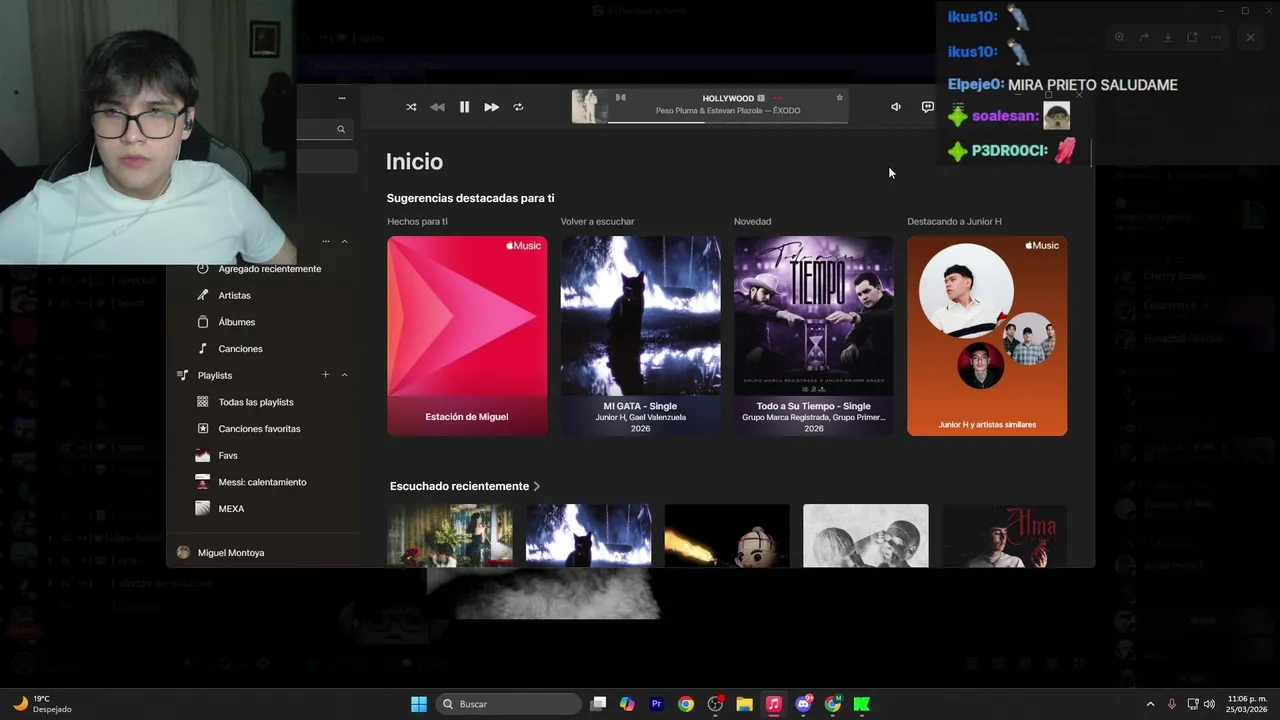Open library section options dots
This screenshot has height=720, width=1280.
point(325,241)
